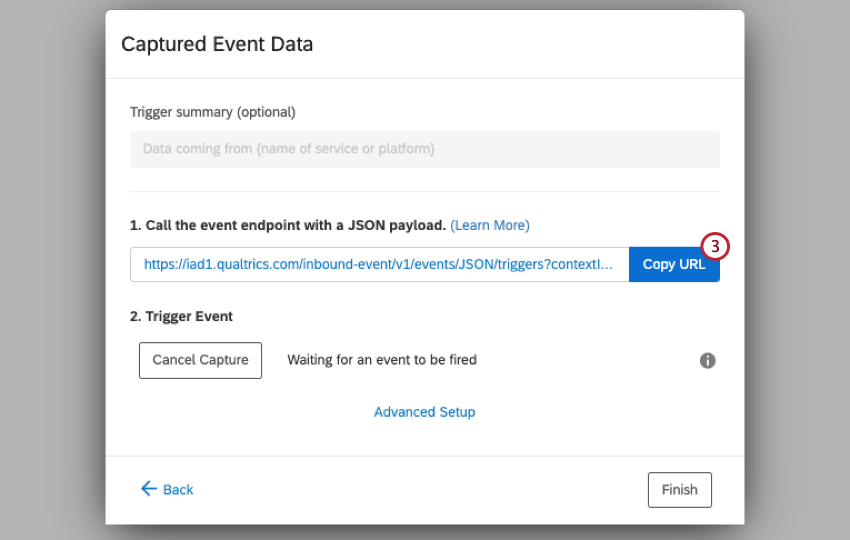The image size is (850, 540).
Task: Click the Trigger summary (optional) label
Action: click(x=213, y=112)
